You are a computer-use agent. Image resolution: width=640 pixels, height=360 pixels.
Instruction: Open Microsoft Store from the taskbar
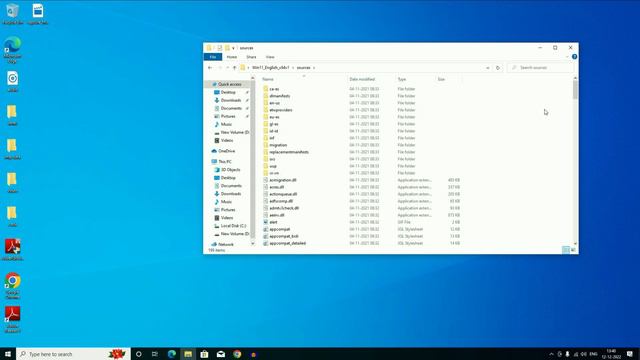pyautogui.click(x=204, y=354)
